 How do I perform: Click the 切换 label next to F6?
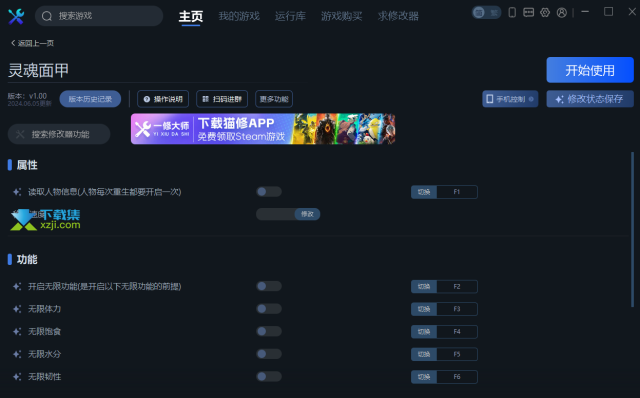pyautogui.click(x=424, y=377)
